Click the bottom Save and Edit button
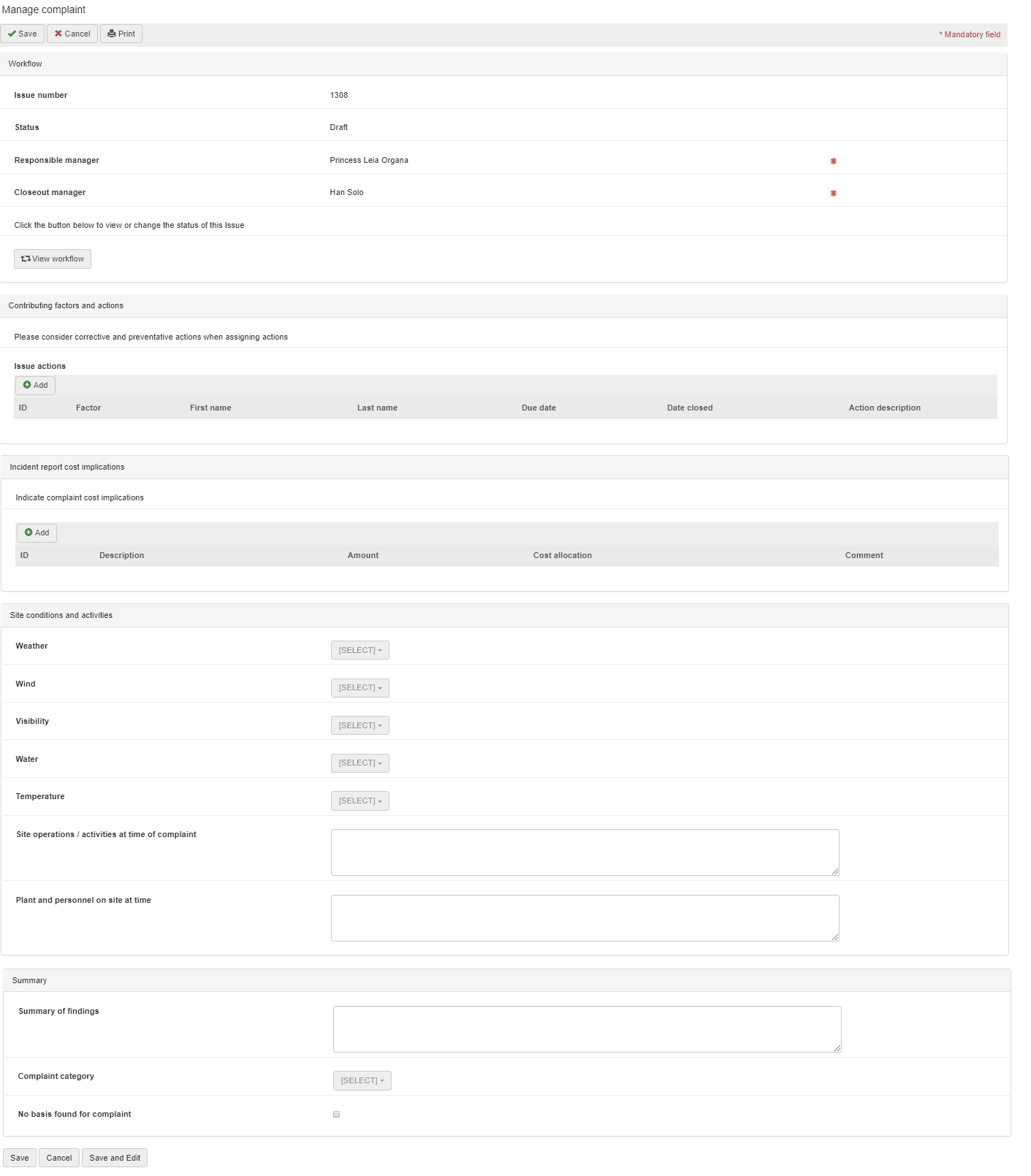The width and height of the screenshot is (1031, 1176). click(x=115, y=1158)
